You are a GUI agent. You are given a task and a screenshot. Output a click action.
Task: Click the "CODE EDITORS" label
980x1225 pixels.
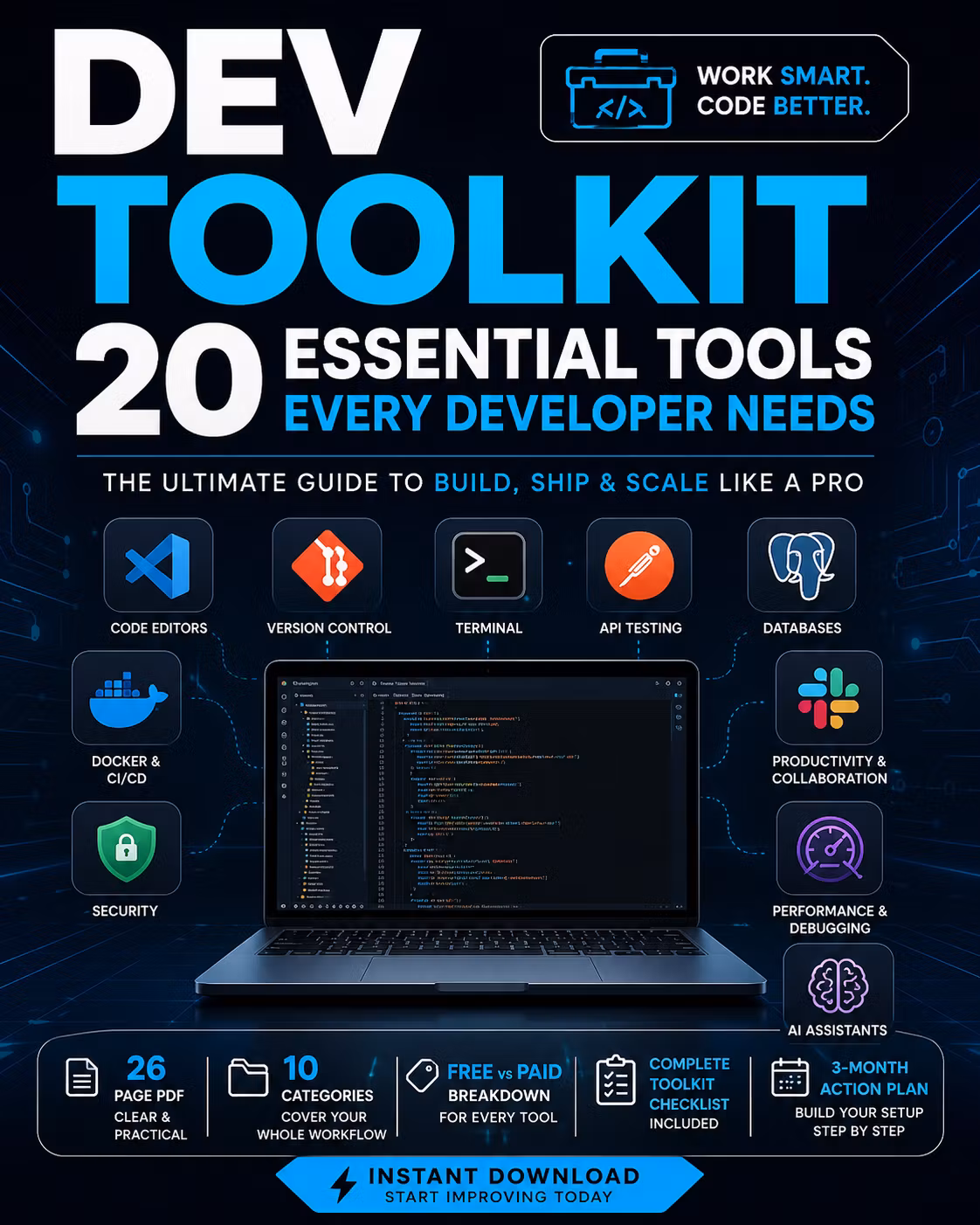[x=159, y=628]
